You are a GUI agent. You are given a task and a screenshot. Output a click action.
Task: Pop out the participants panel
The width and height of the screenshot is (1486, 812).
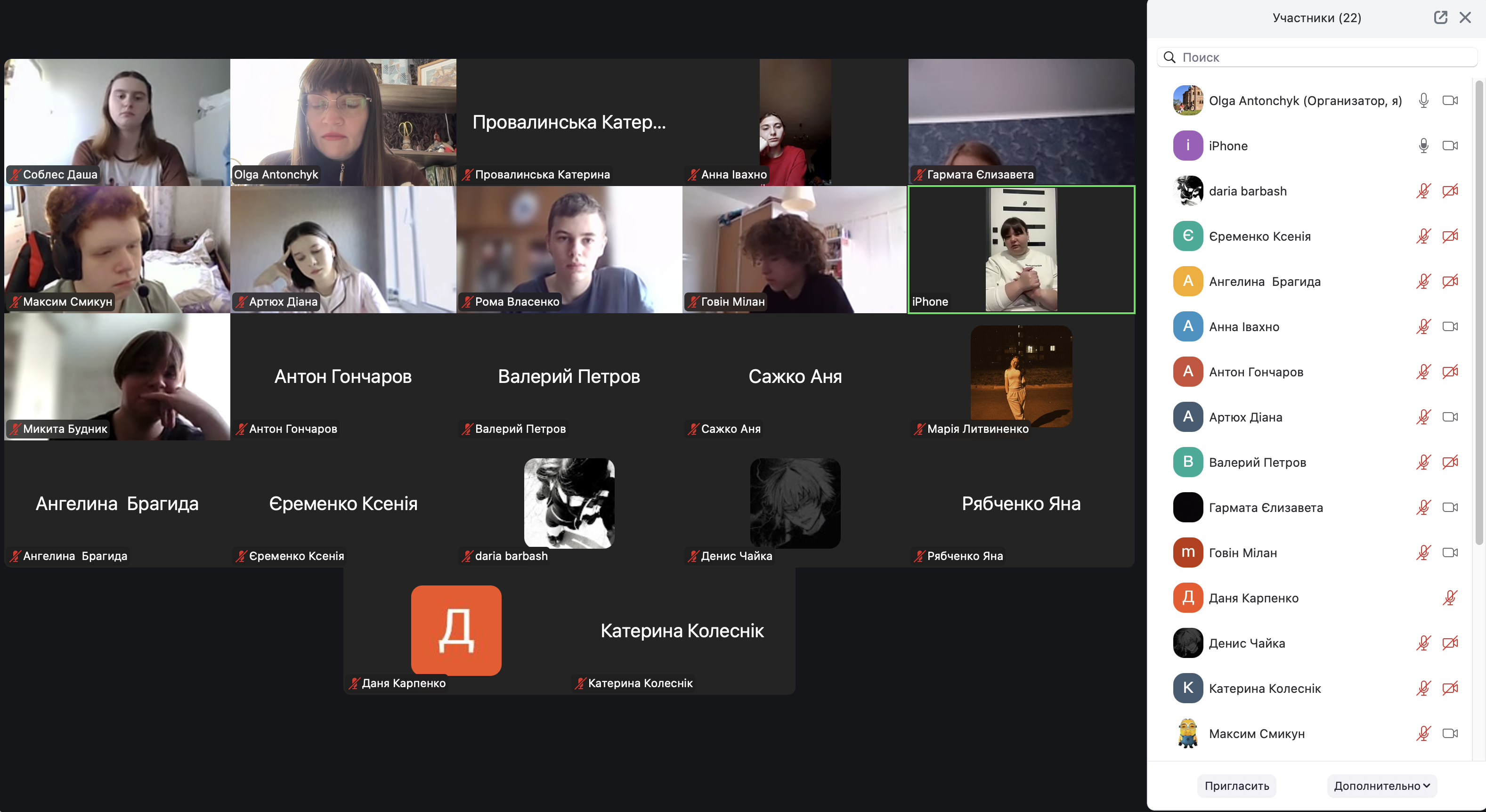coord(1440,17)
